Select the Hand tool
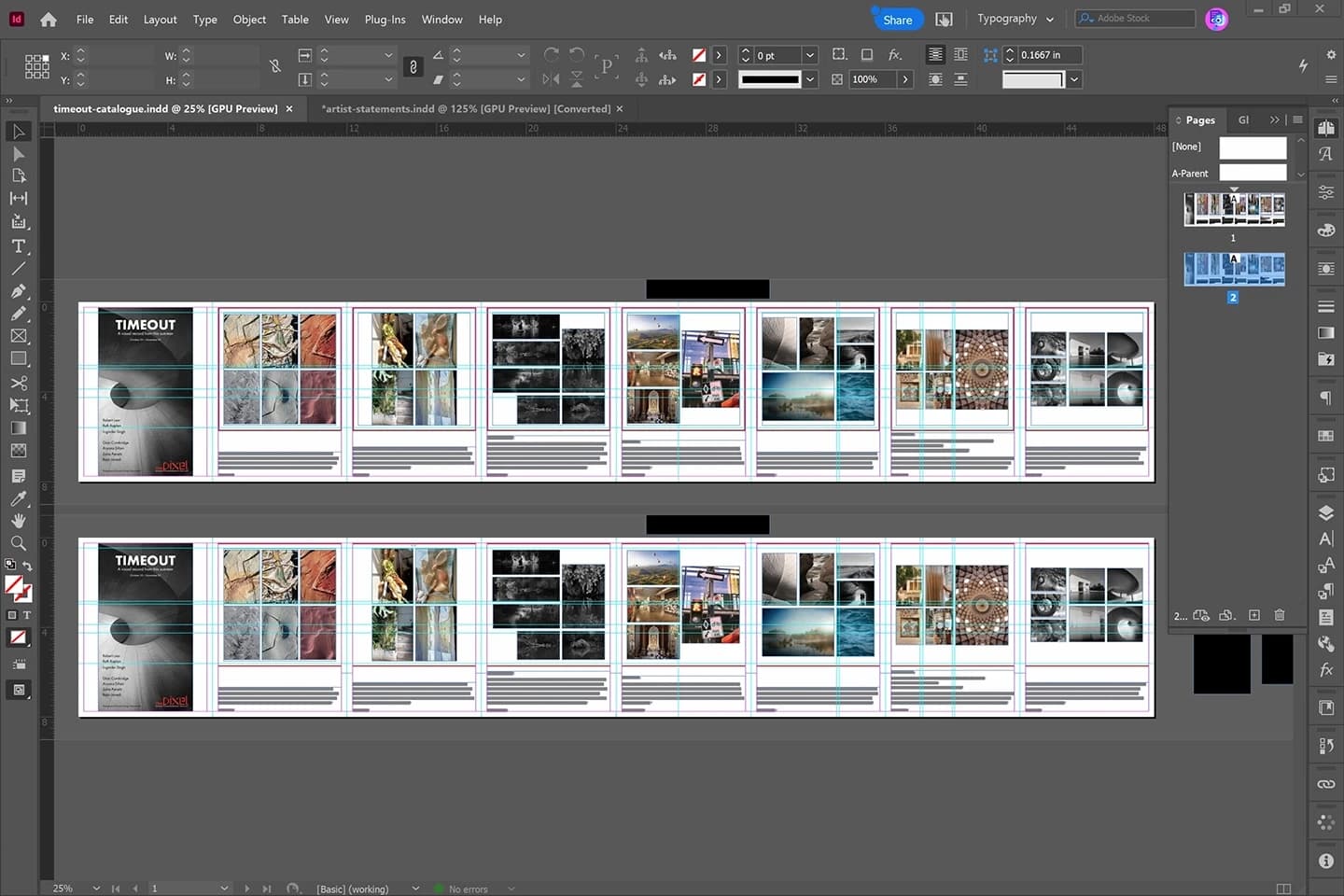1344x896 pixels. [19, 521]
